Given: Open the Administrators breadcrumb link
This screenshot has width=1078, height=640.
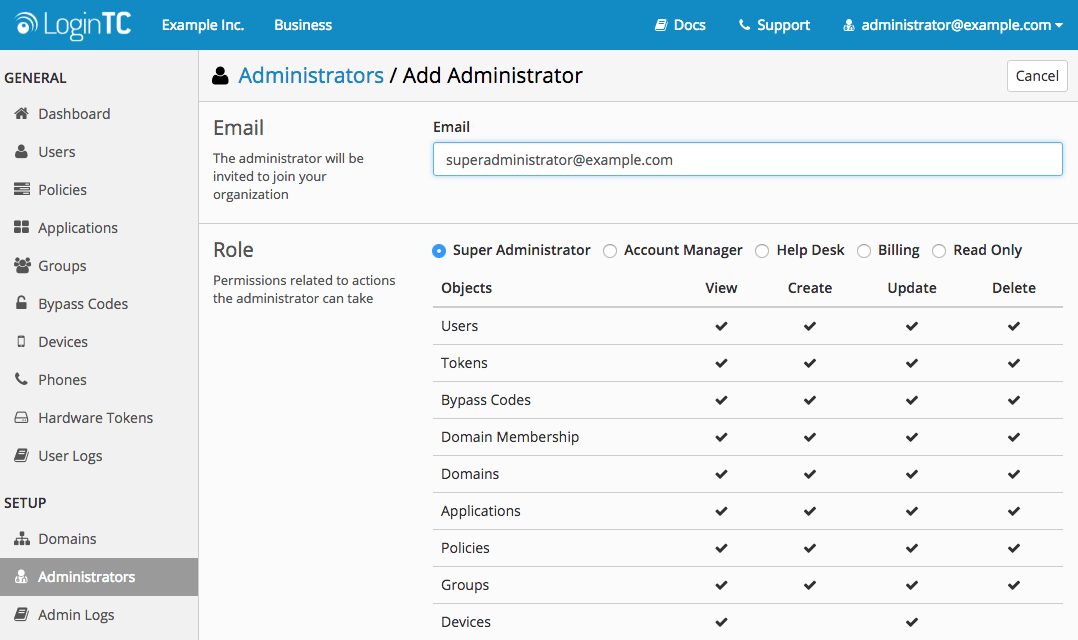Looking at the screenshot, I should (310, 75).
